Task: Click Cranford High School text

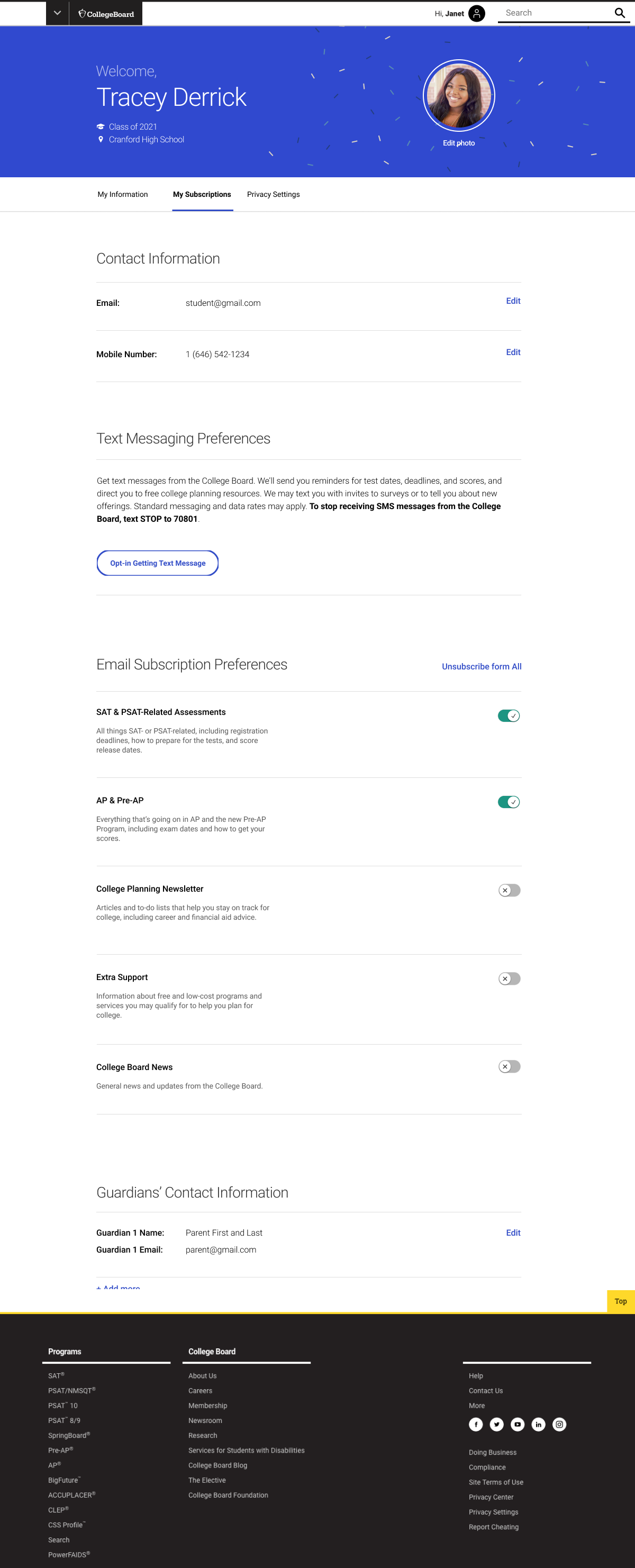Action: [x=146, y=139]
